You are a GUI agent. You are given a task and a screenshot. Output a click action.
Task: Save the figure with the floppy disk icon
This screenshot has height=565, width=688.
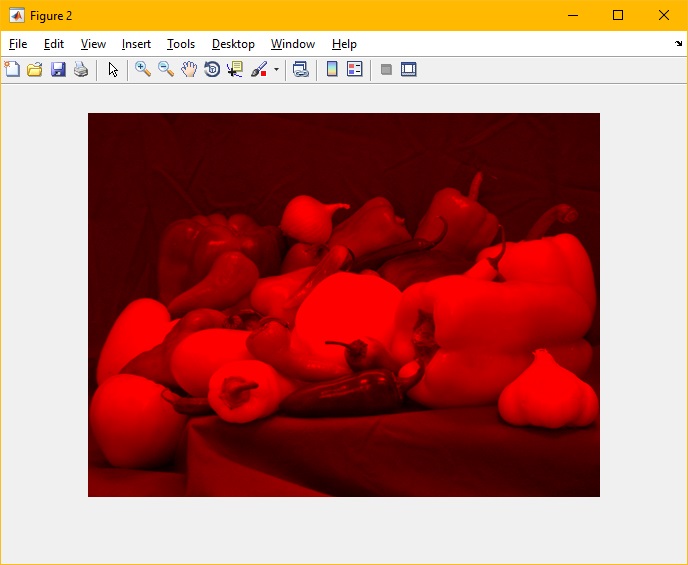click(58, 69)
